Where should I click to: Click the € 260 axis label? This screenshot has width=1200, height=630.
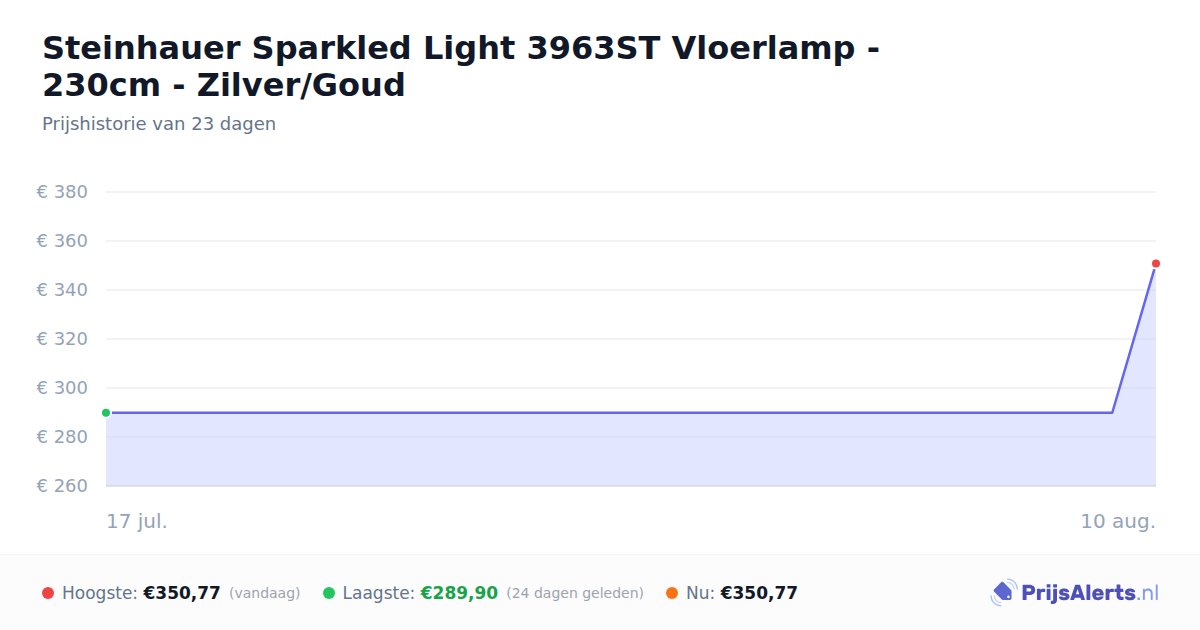(x=63, y=486)
